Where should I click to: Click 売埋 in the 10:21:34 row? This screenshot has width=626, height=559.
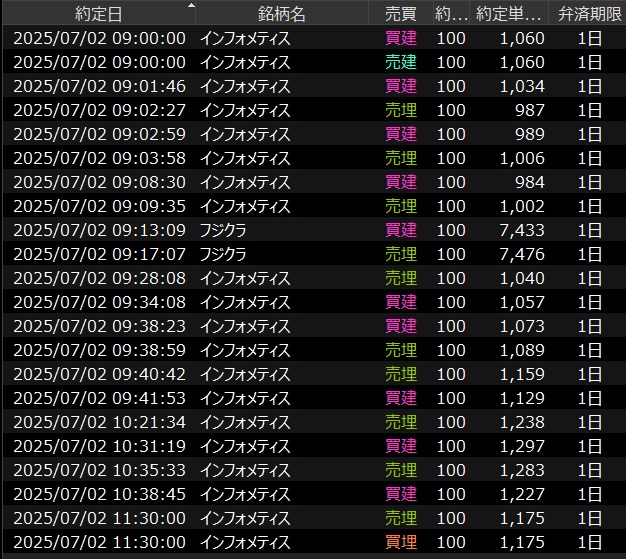401,422
